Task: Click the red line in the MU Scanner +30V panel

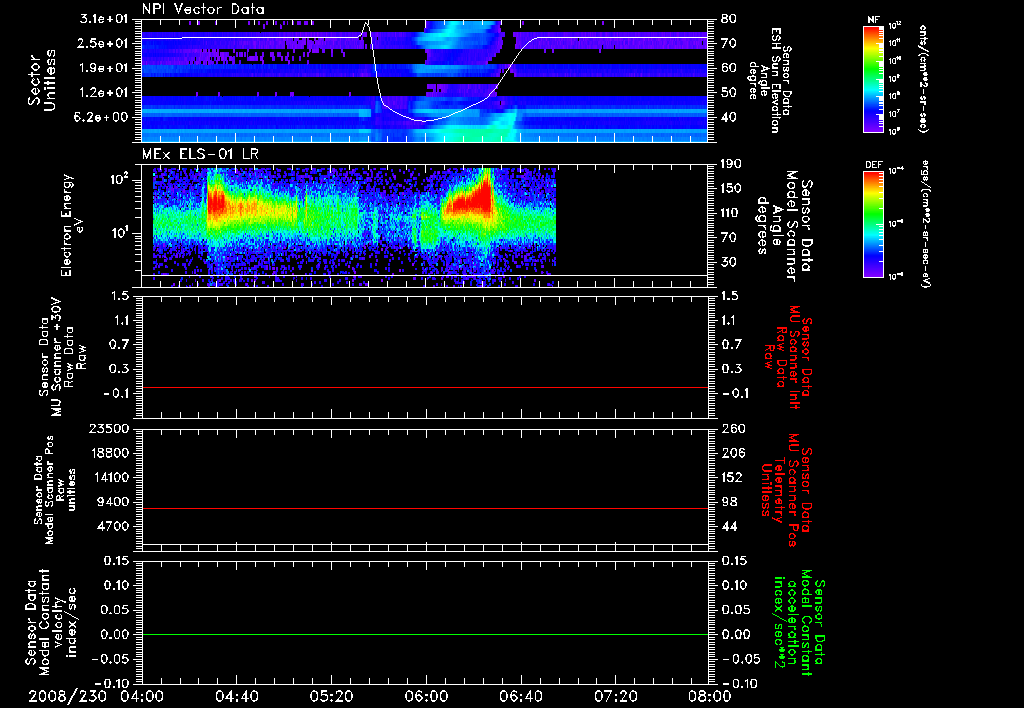Action: click(x=424, y=387)
